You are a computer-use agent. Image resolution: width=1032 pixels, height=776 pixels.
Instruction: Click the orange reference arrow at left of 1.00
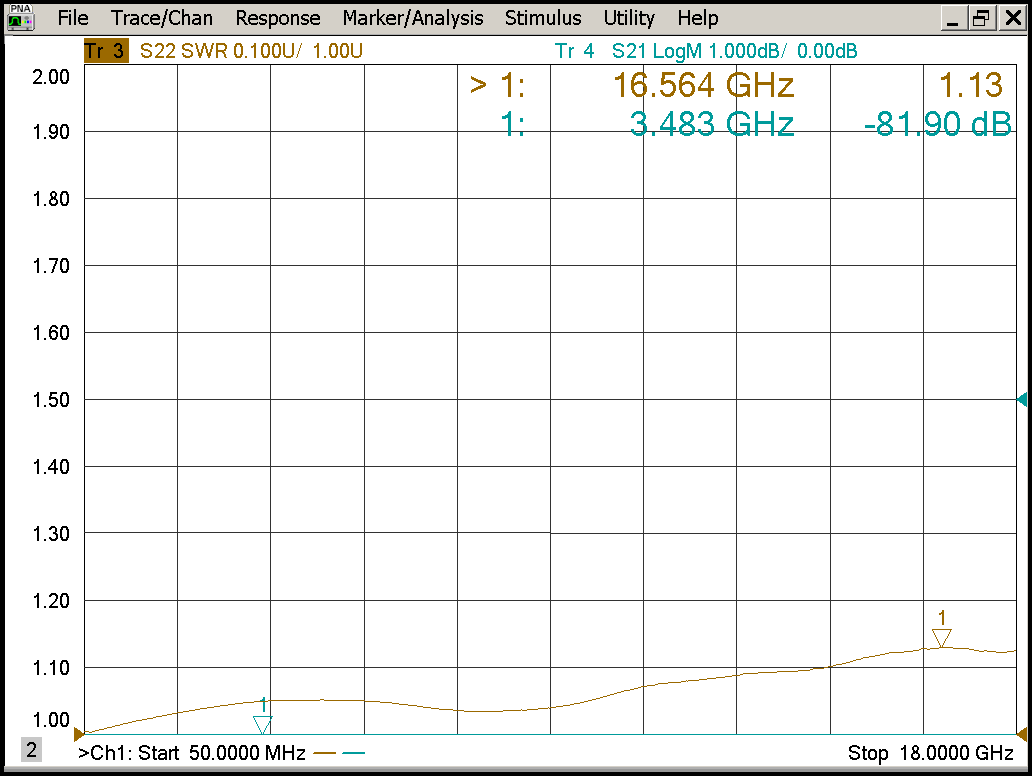click(79, 734)
